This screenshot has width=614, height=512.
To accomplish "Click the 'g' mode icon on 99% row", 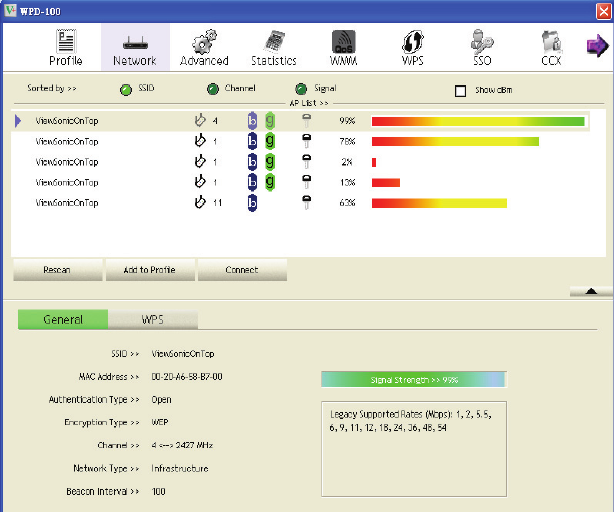I will 270,121.
